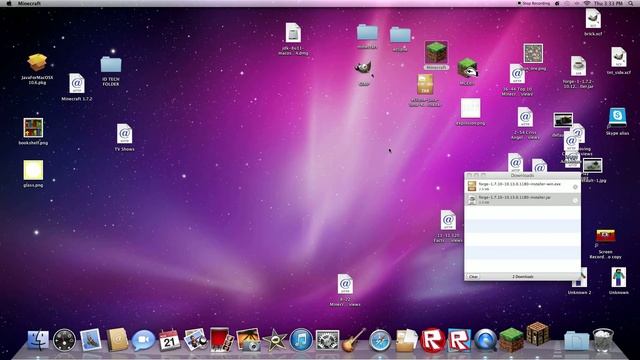Select JavaForMacOSX 10.6.pkg package icon
Screen dimensions: 640x360
click(37, 63)
